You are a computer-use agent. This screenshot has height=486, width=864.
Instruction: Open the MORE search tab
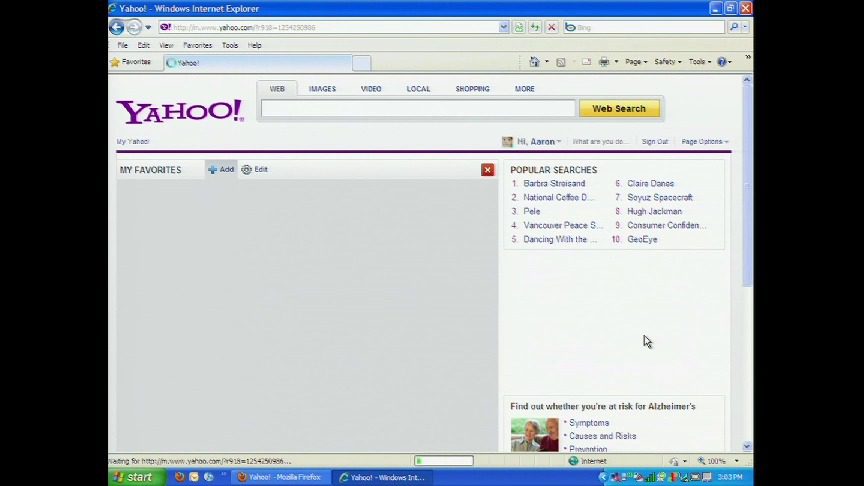(x=525, y=89)
